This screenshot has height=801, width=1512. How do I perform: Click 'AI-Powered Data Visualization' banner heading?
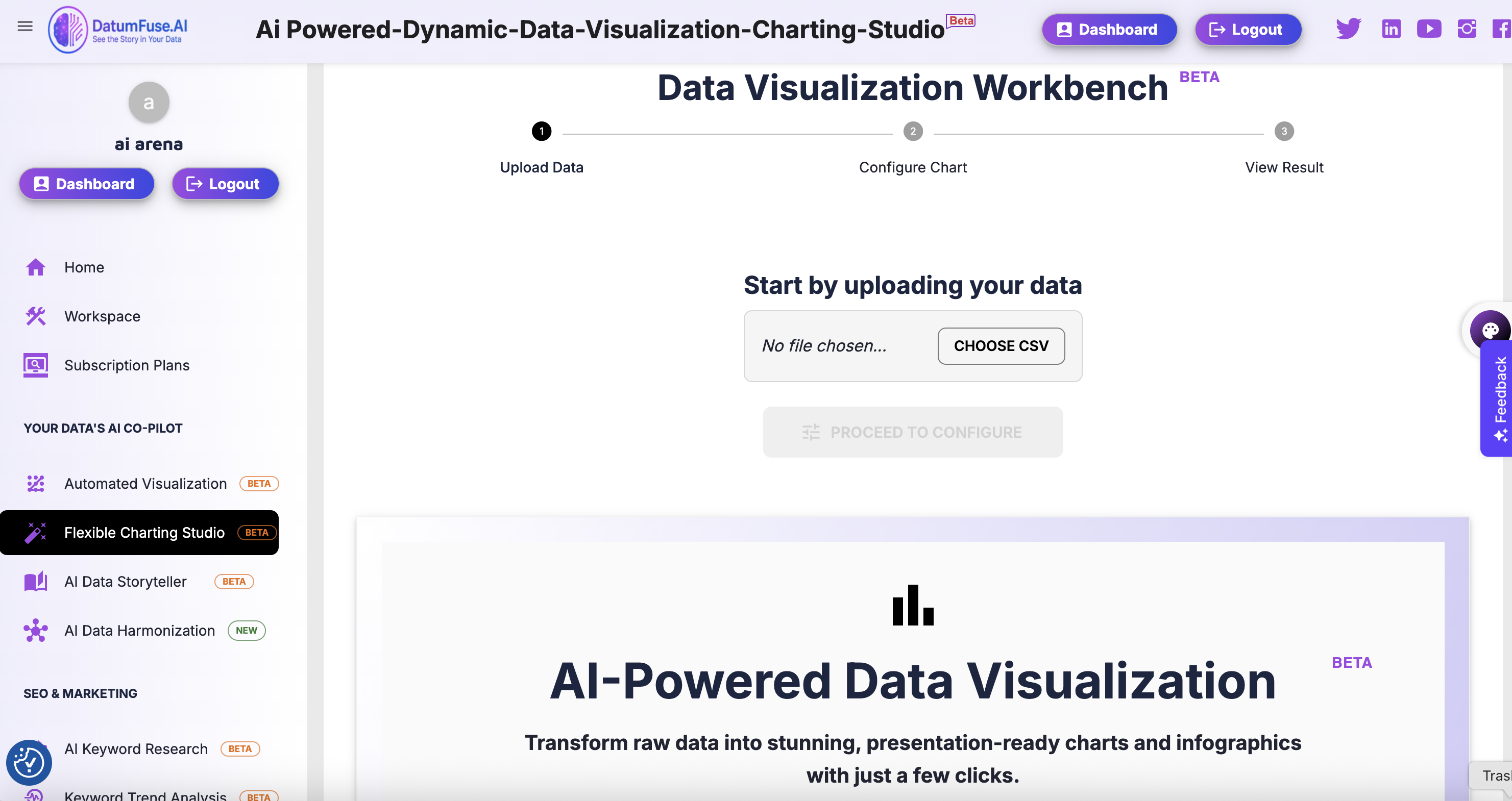pos(913,681)
